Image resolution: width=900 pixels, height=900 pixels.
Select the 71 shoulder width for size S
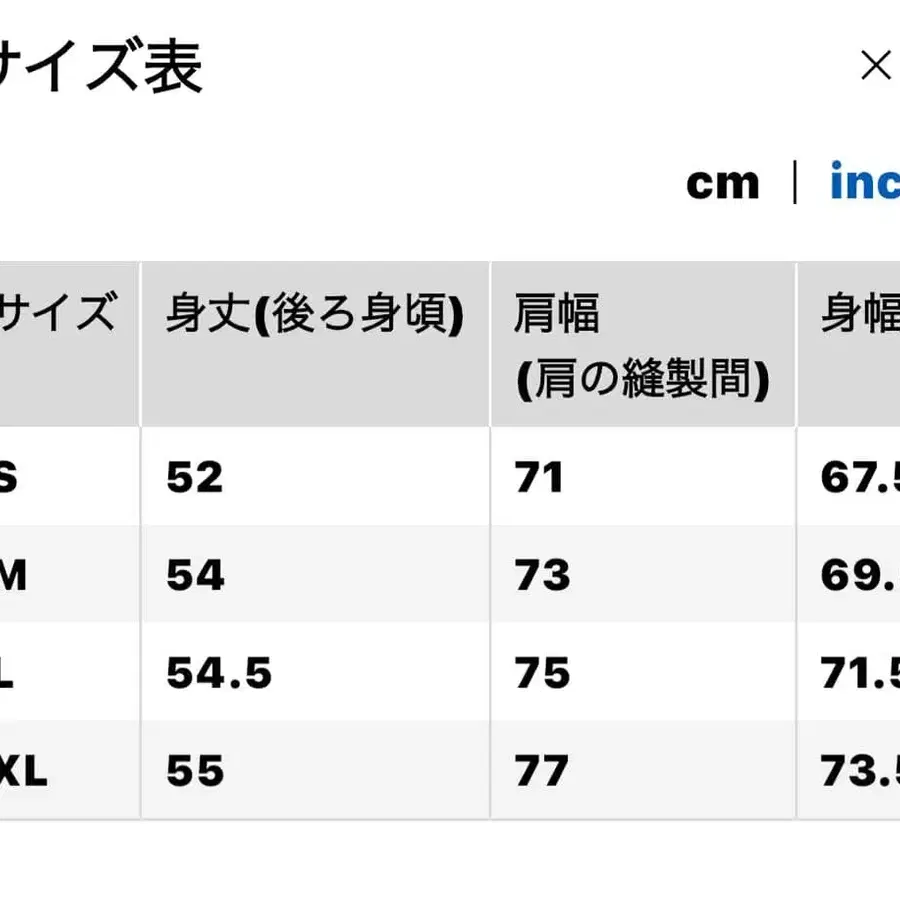tap(539, 477)
